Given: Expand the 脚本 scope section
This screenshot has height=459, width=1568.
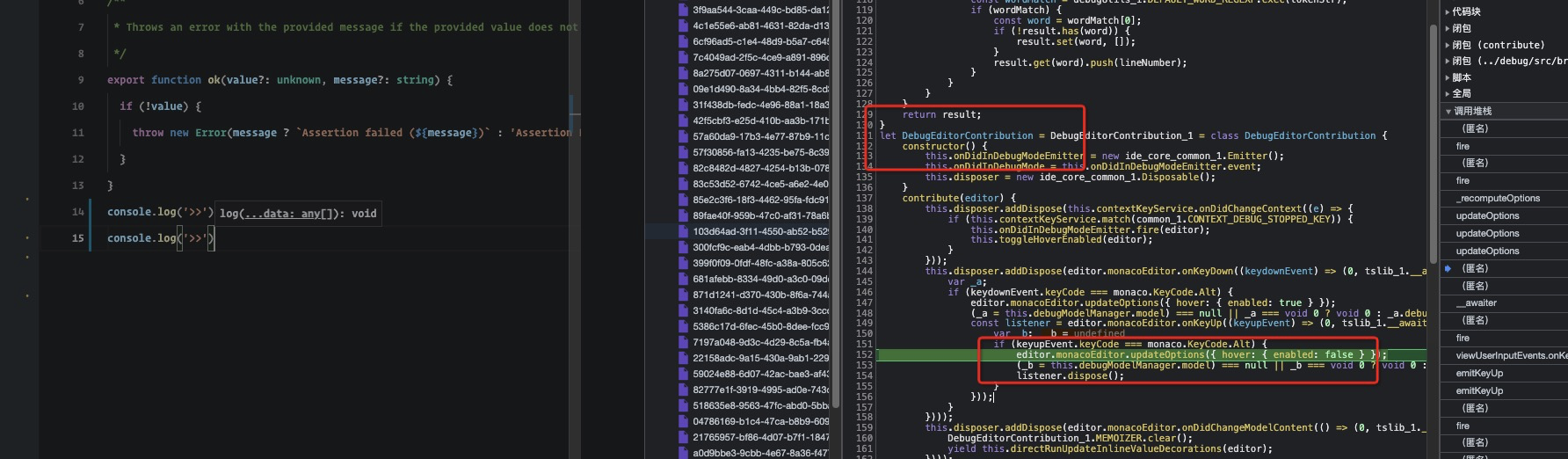Looking at the screenshot, I should 1448,77.
